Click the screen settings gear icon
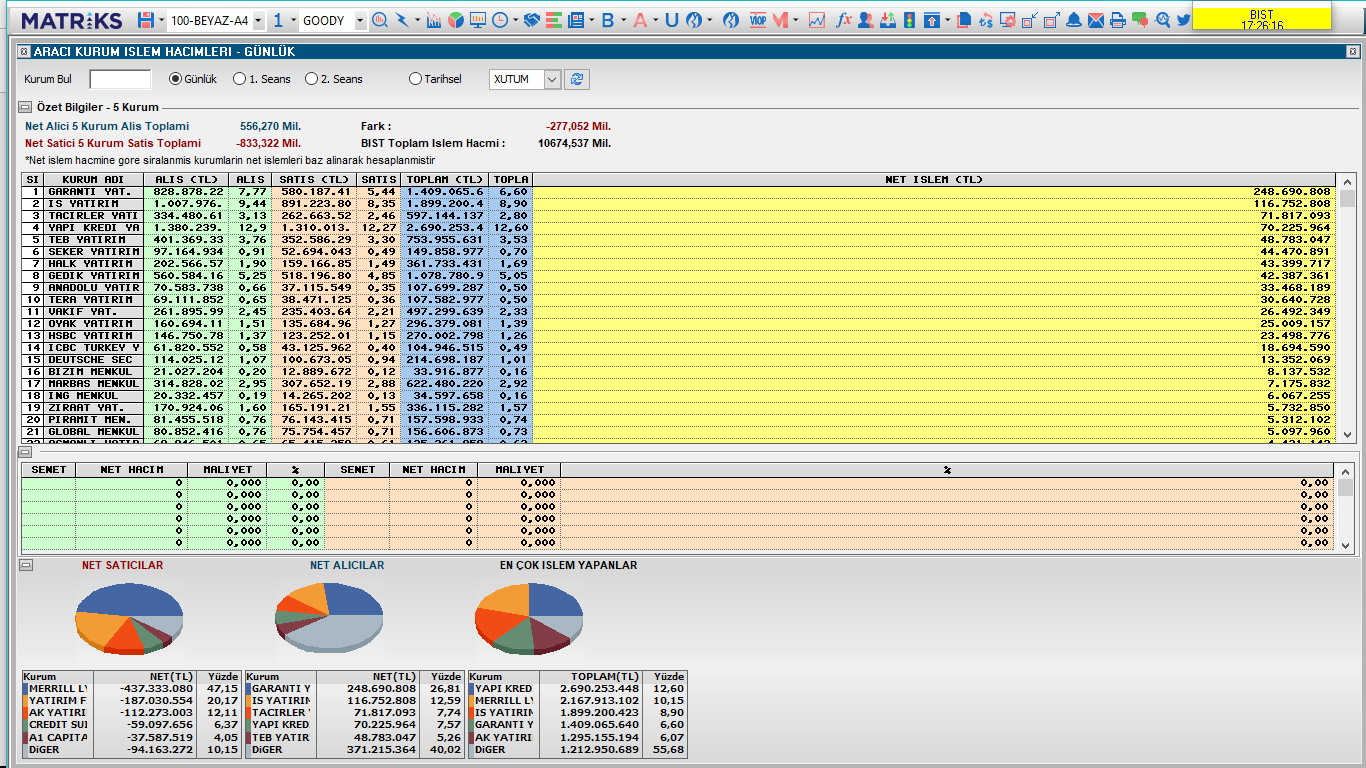The image size is (1366, 768). point(1007,20)
